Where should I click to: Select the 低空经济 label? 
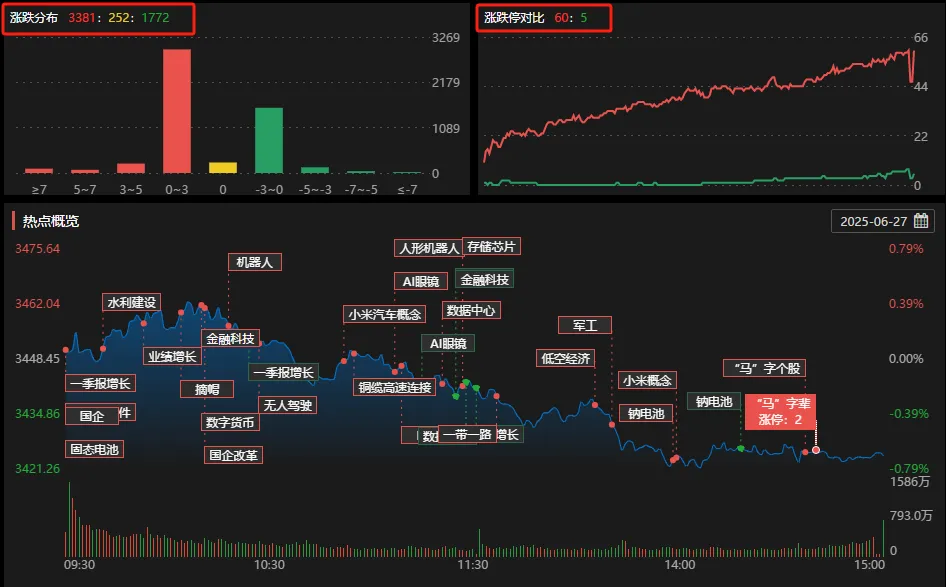(x=566, y=358)
